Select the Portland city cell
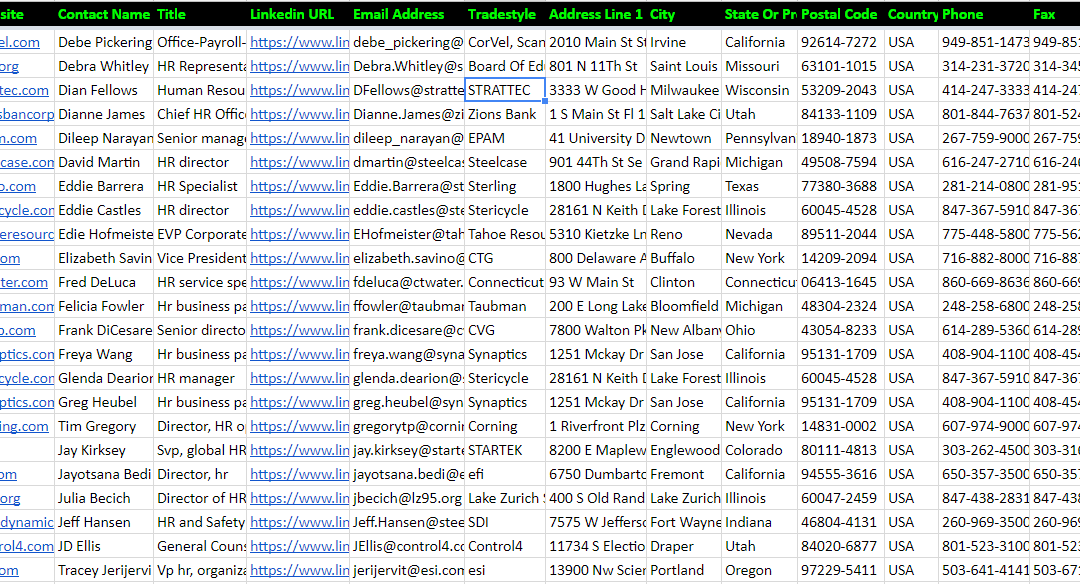1080x584 pixels. [684, 570]
